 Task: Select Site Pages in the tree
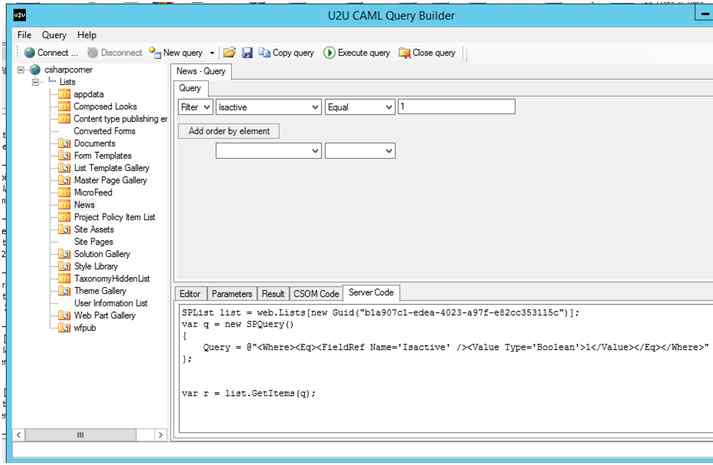tap(94, 241)
